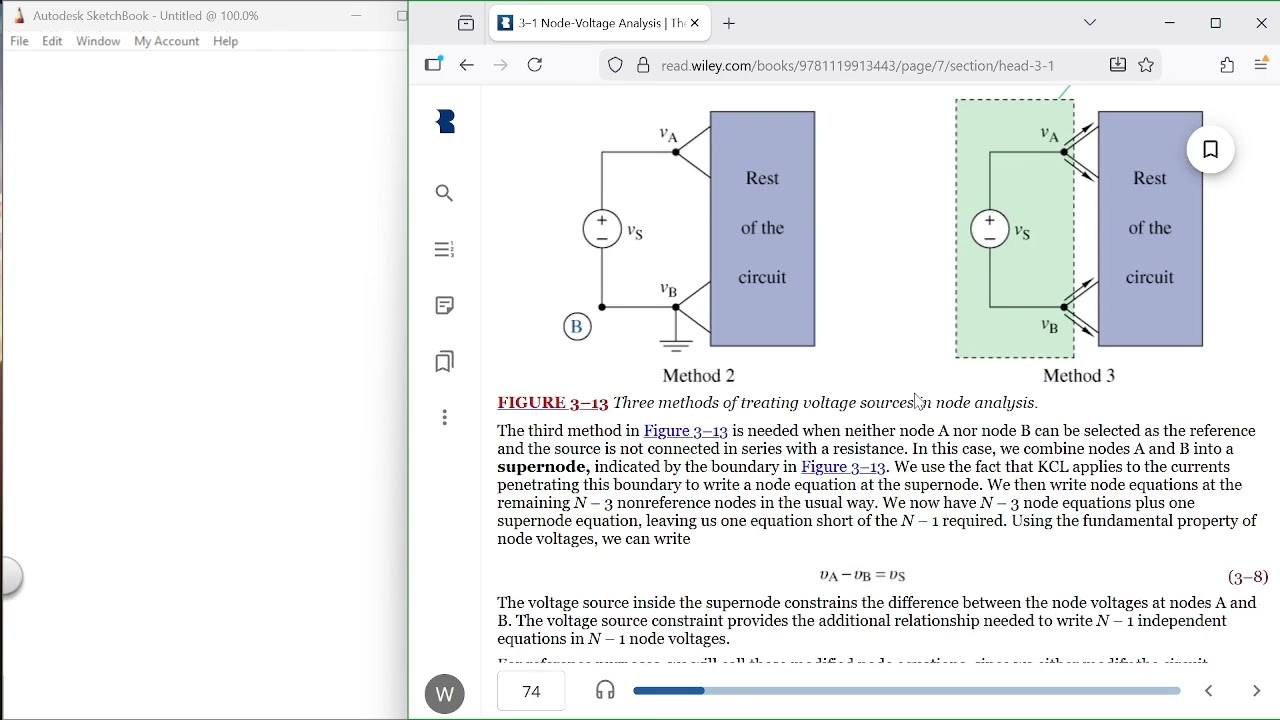Expand the list all tabs dropdown

coord(1091,23)
